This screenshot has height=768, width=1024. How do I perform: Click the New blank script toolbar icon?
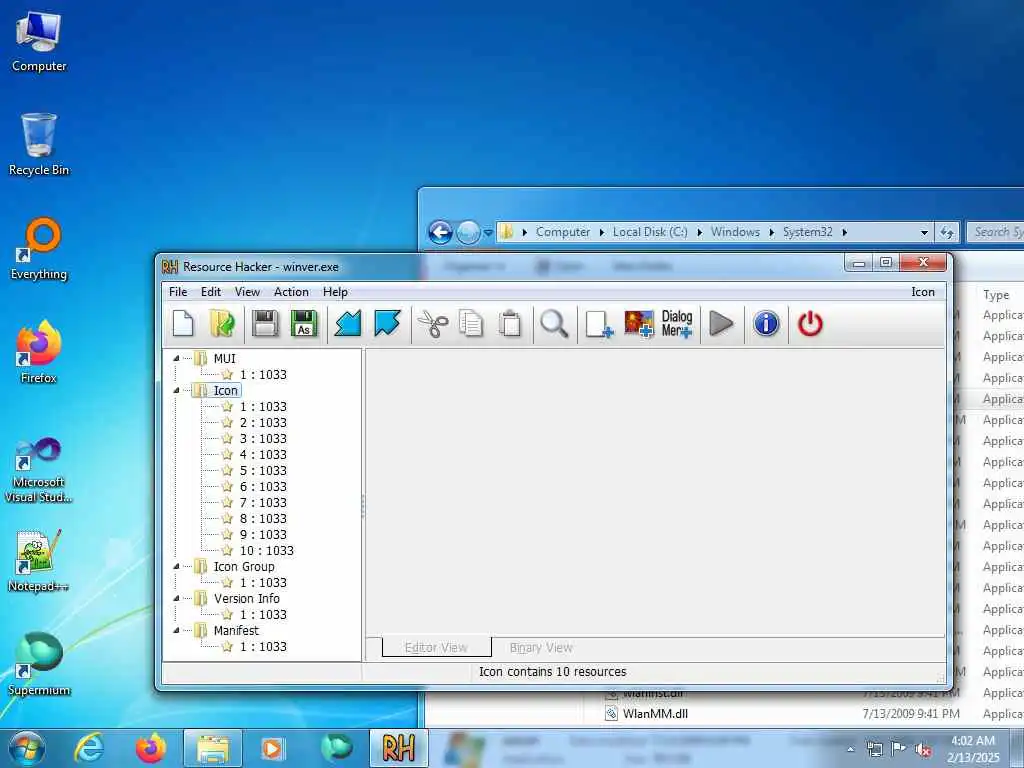coord(183,323)
